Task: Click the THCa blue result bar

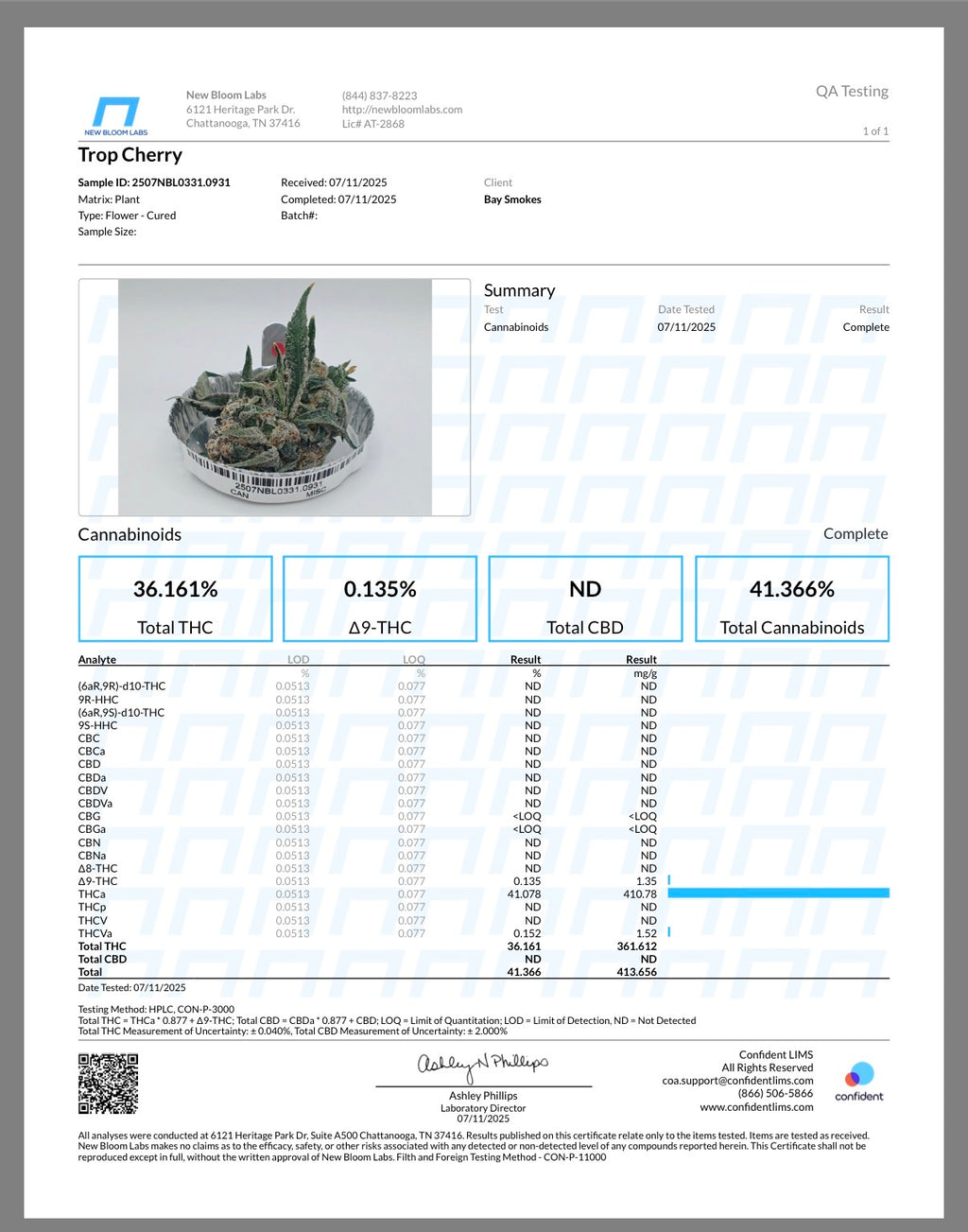Action: coord(778,894)
